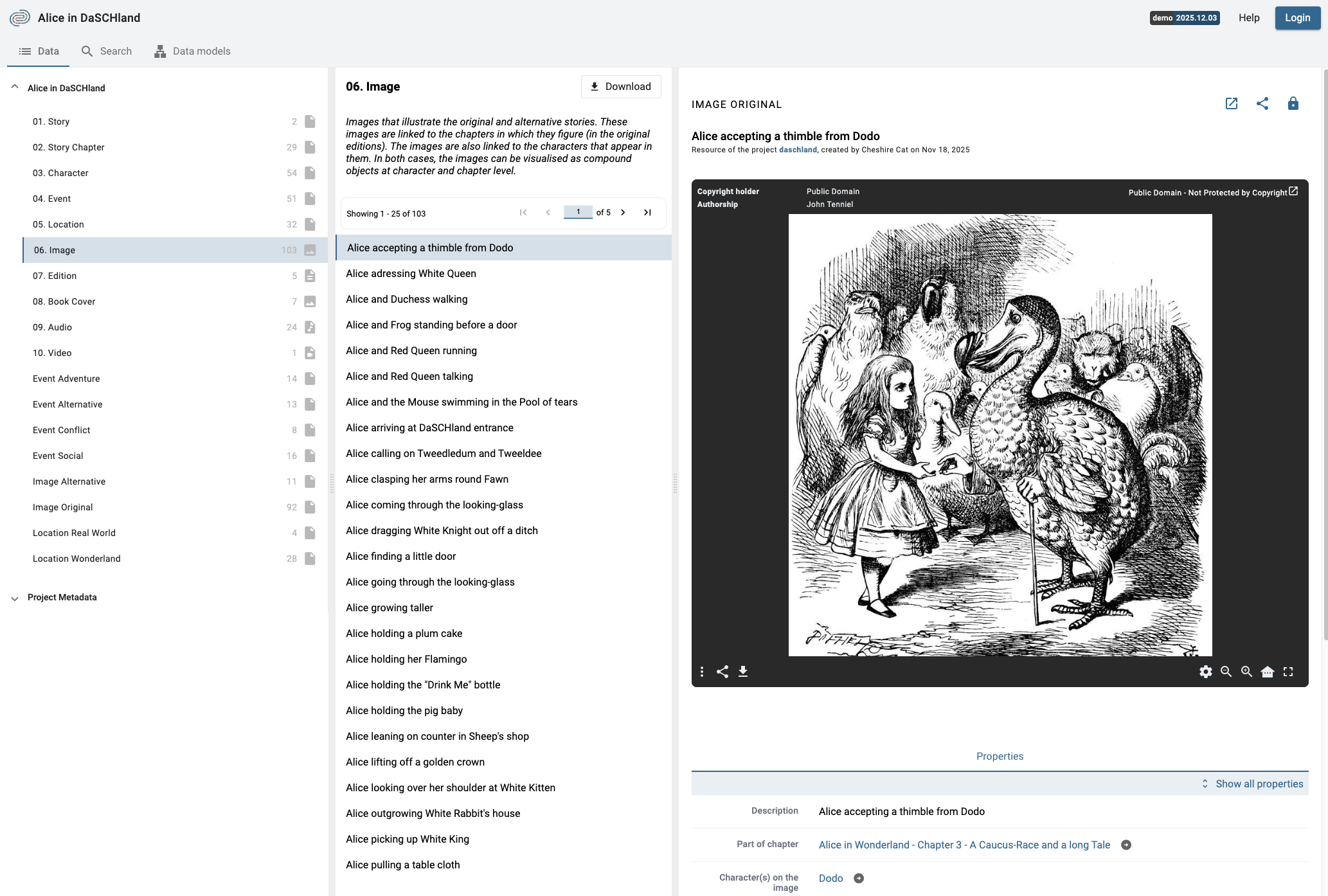Go to the next page of image results

pos(622,212)
